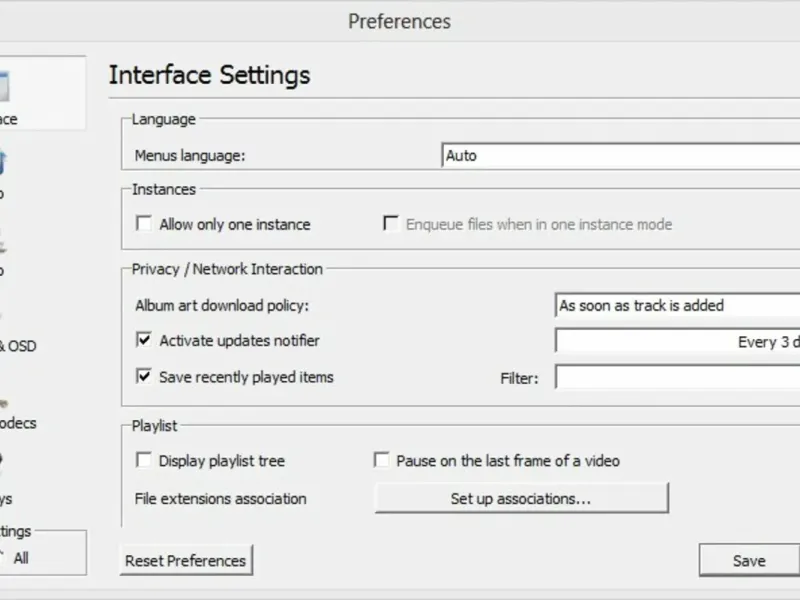The width and height of the screenshot is (800, 600).
Task: Enable Display playlist tree
Action: 144,461
